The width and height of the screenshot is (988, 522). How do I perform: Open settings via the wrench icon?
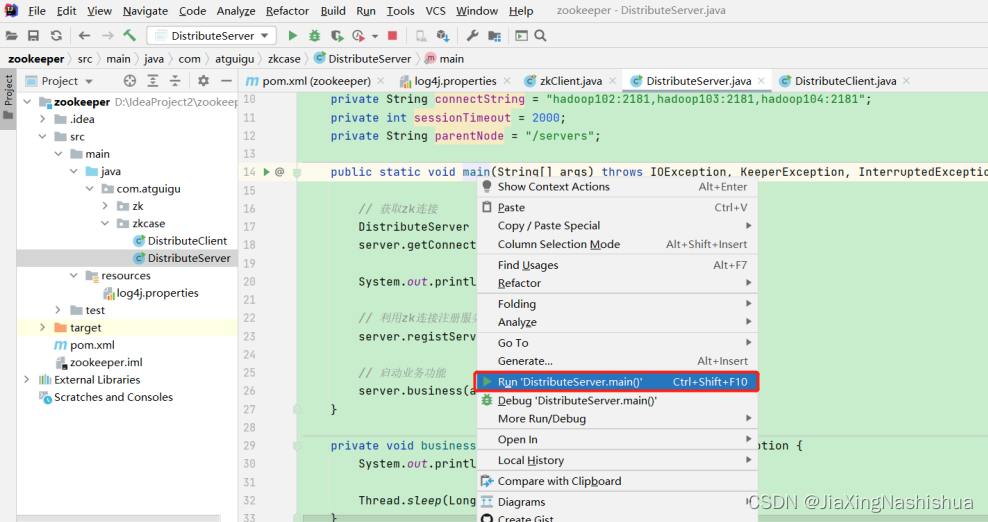(x=472, y=36)
